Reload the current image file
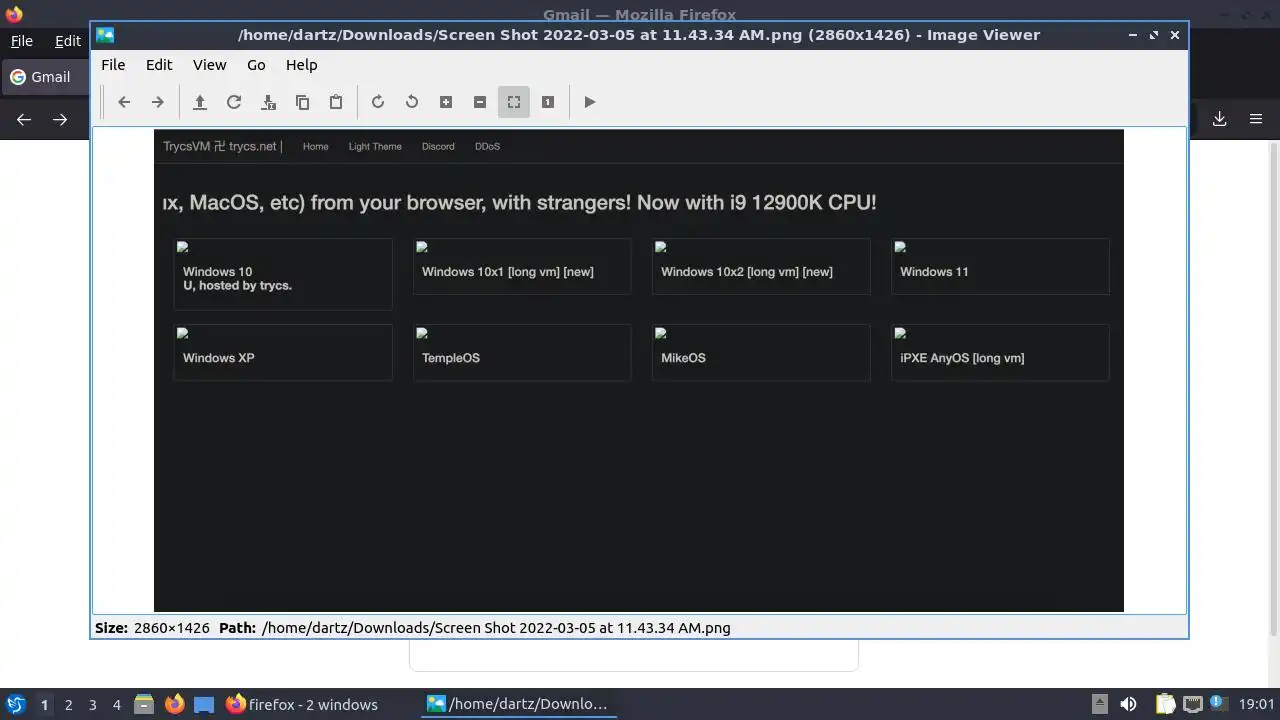 coord(234,102)
